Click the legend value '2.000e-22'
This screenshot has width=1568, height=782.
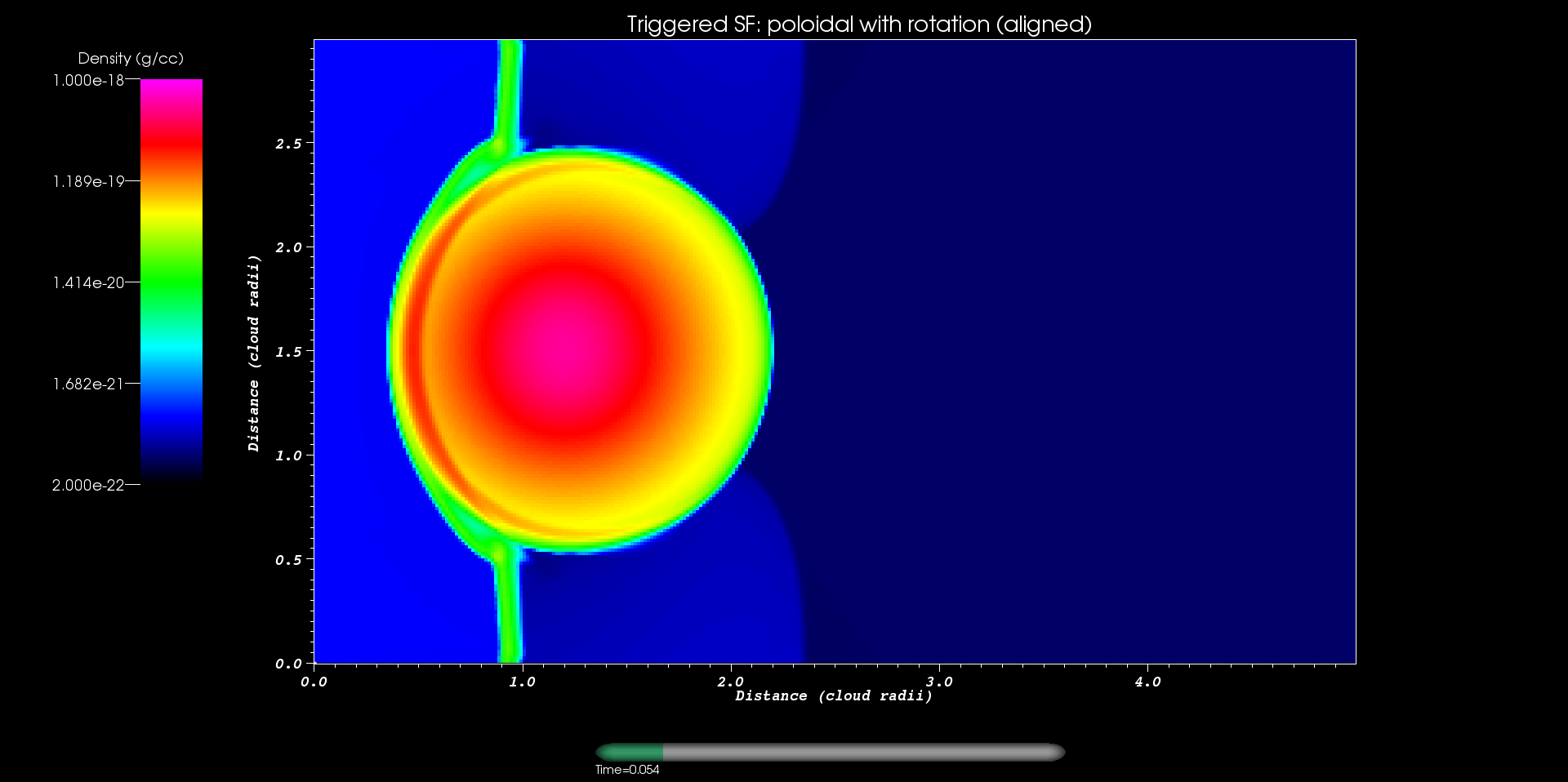click(x=88, y=485)
